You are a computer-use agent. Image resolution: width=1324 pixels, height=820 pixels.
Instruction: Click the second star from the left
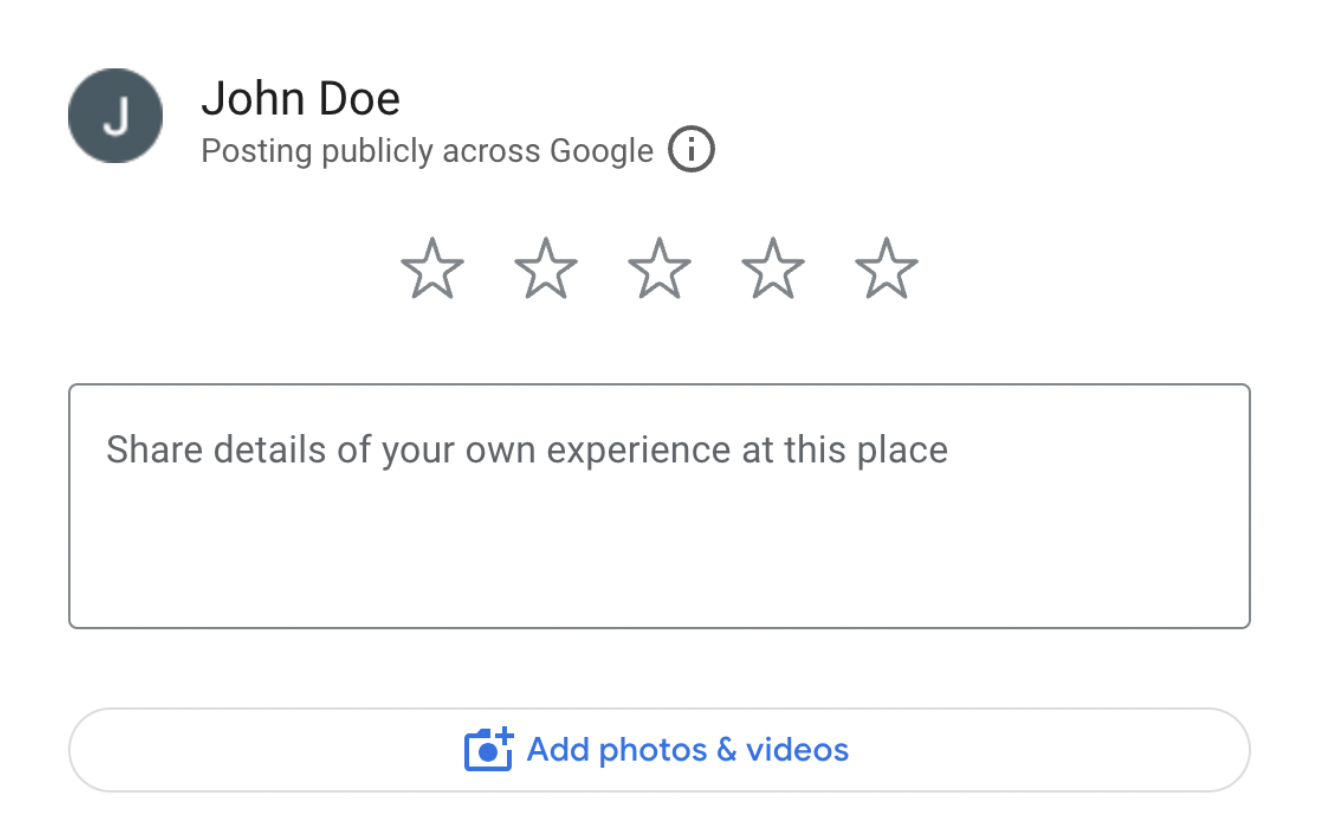coord(546,268)
